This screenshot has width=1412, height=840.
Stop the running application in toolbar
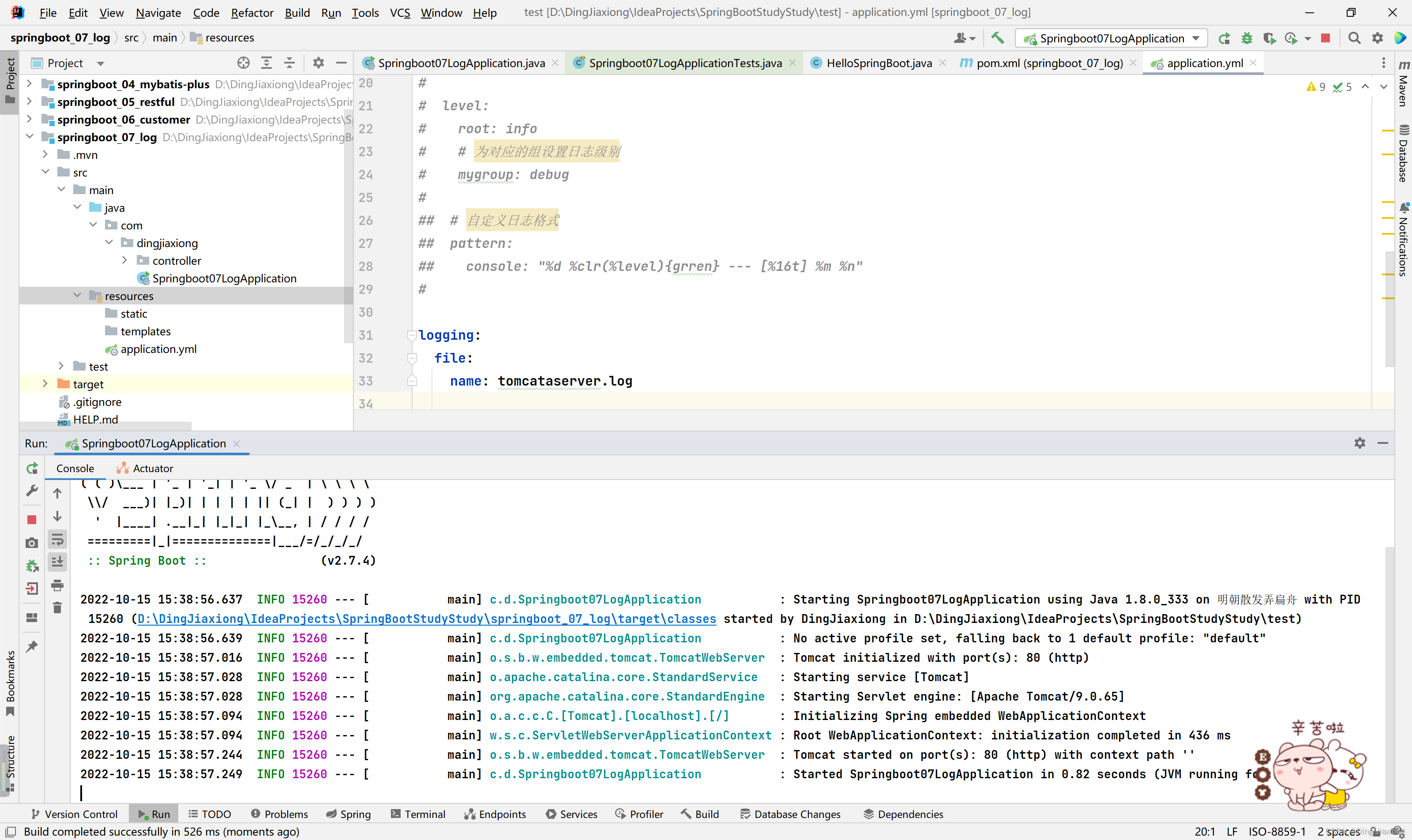(1326, 38)
